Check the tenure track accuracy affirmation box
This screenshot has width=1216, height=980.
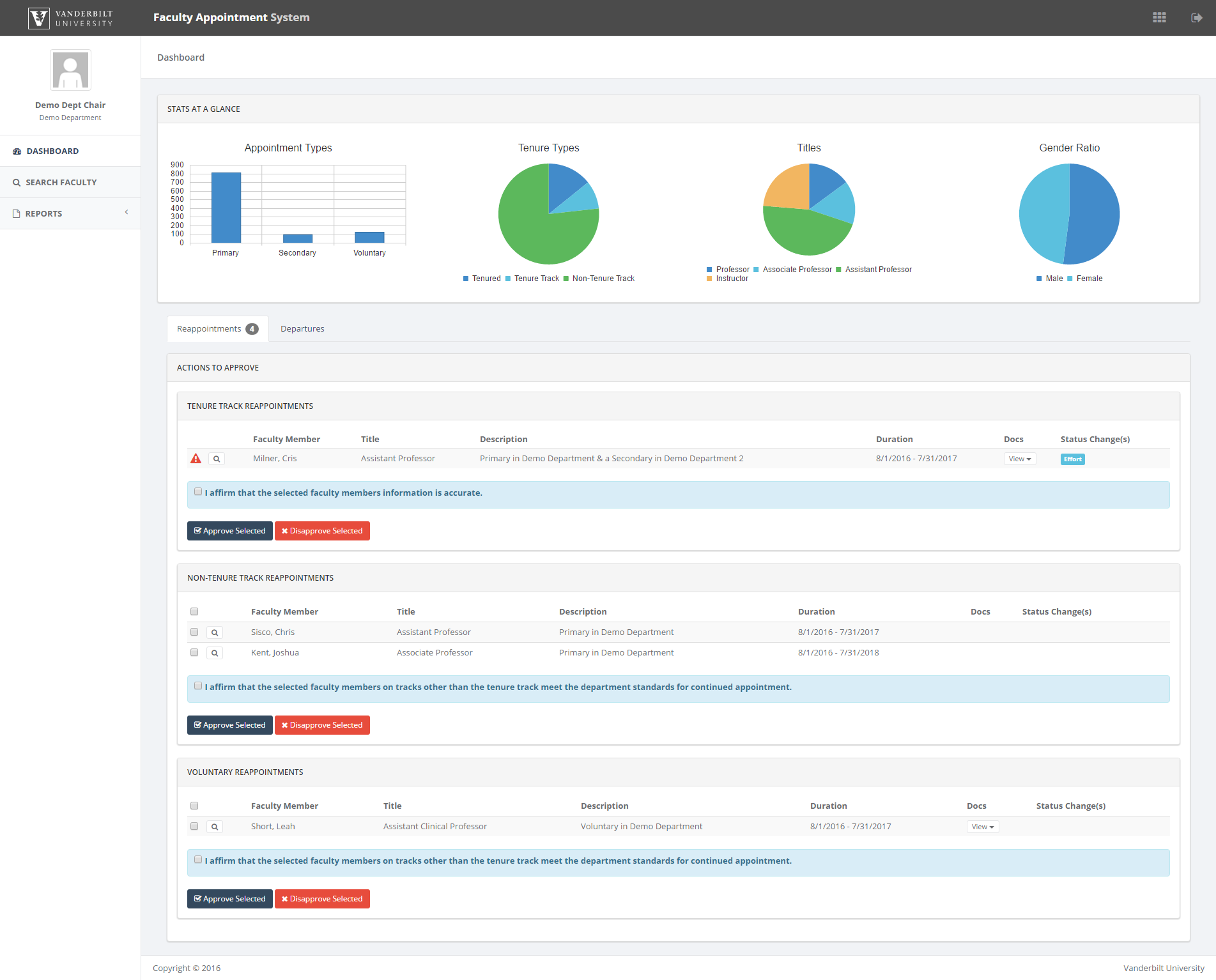coord(198,492)
